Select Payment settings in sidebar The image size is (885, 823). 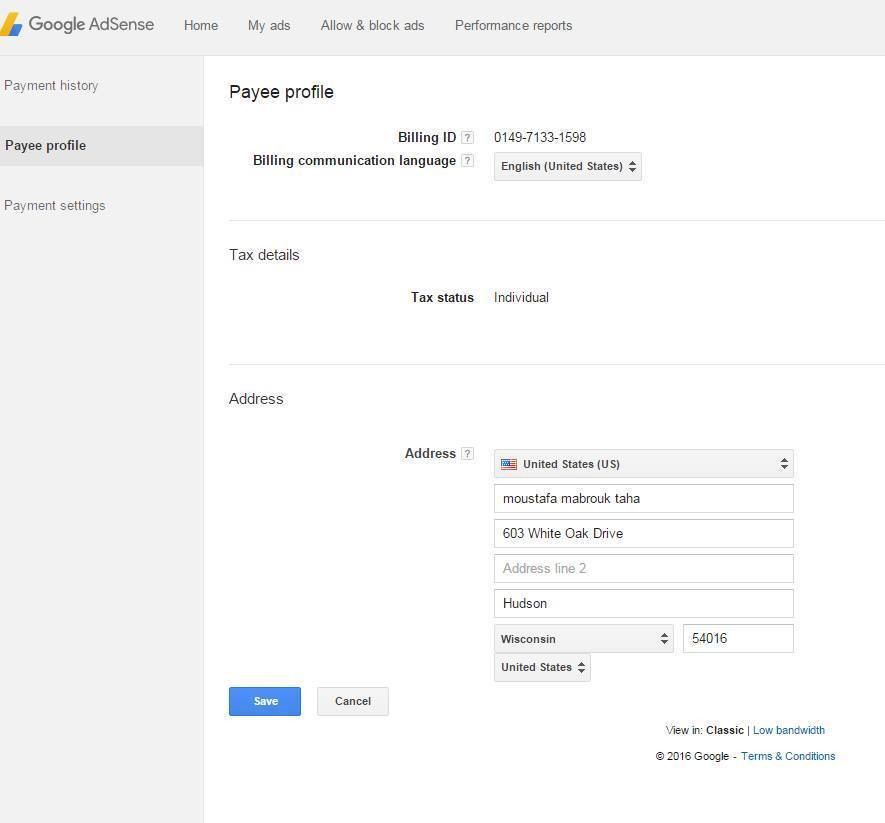click(x=55, y=206)
